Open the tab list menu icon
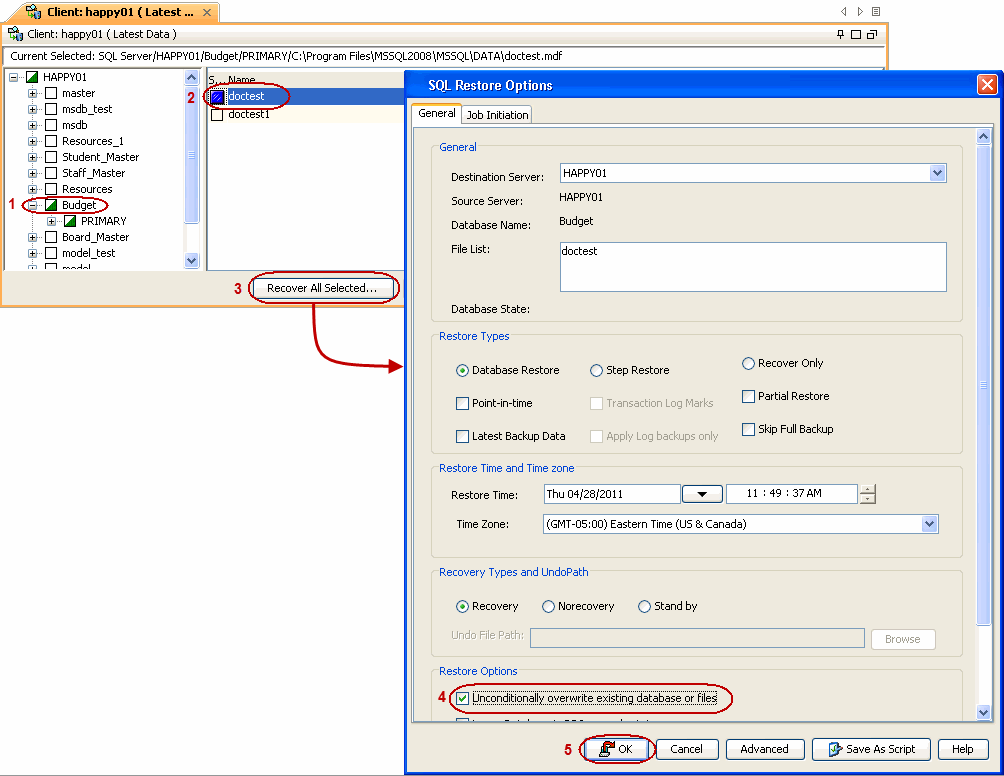The width and height of the screenshot is (1004, 776). point(876,12)
